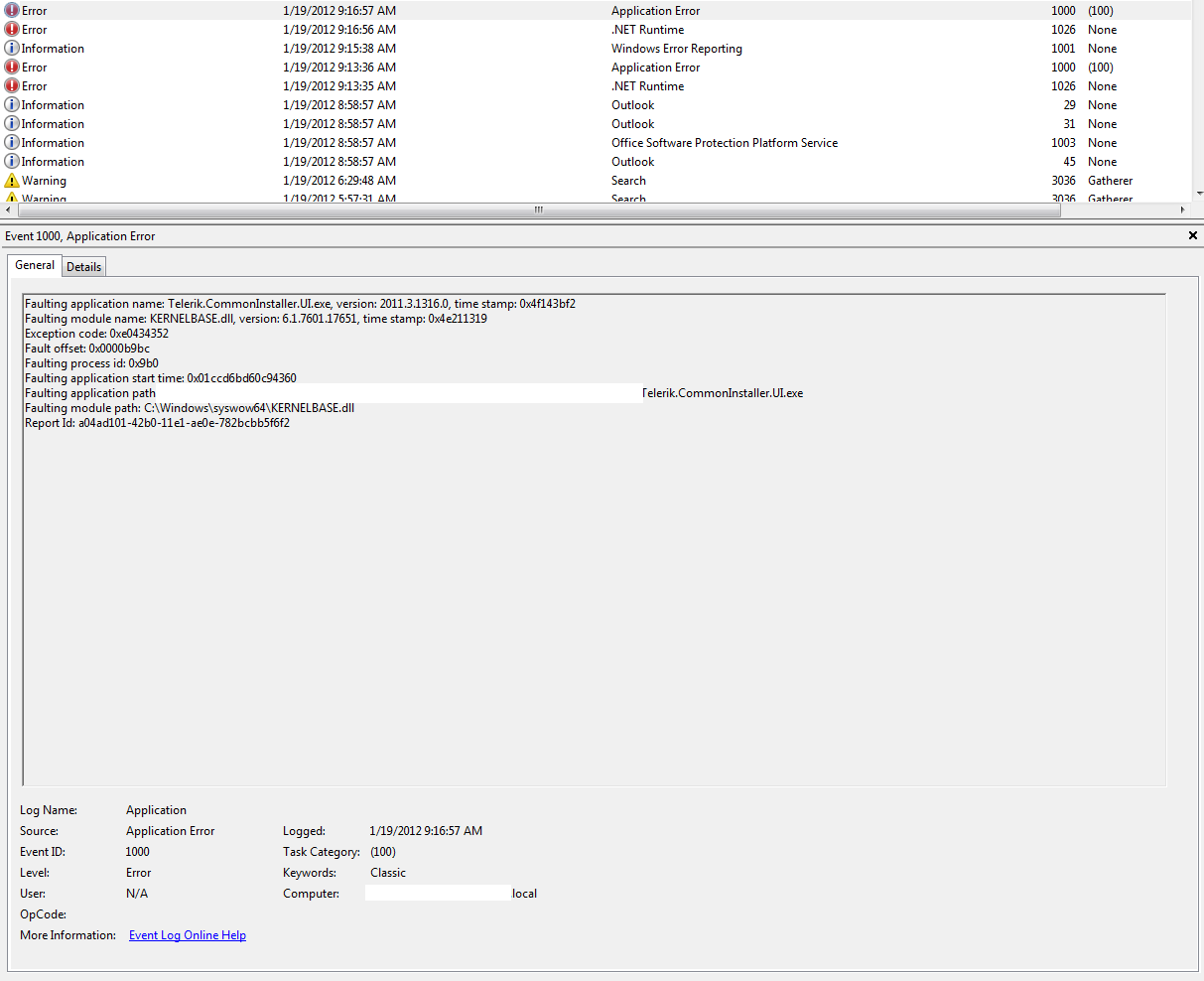Click the error icon for 9:13:35 AM
Screen dimensions: 1204x981
[x=12, y=86]
